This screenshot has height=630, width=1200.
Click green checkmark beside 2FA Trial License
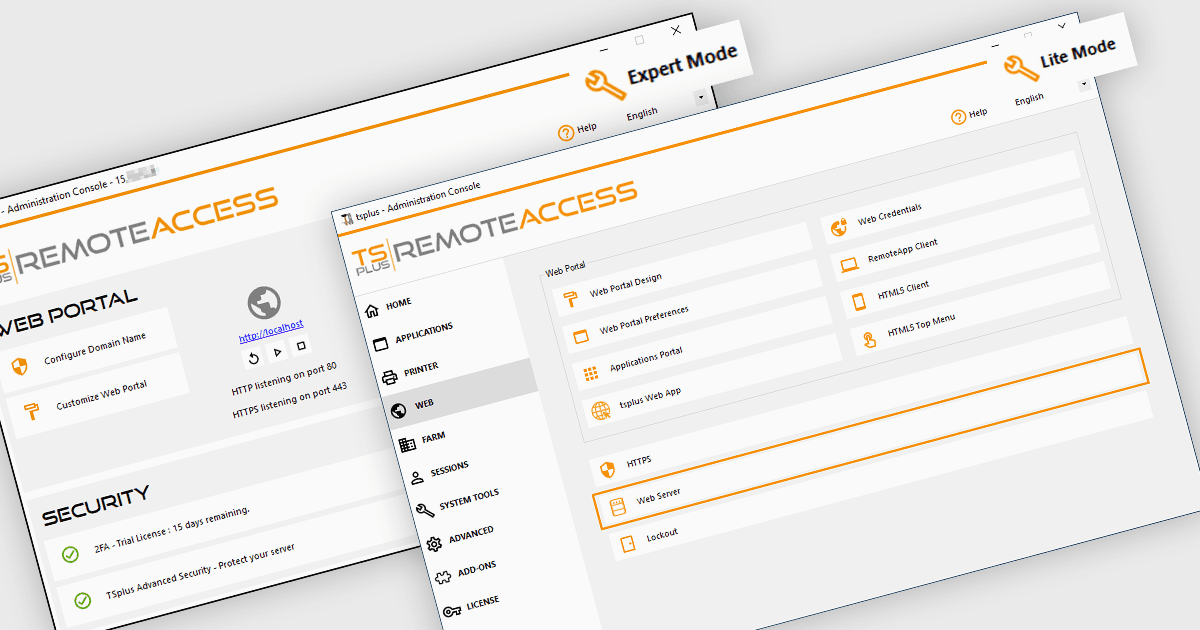(70, 555)
